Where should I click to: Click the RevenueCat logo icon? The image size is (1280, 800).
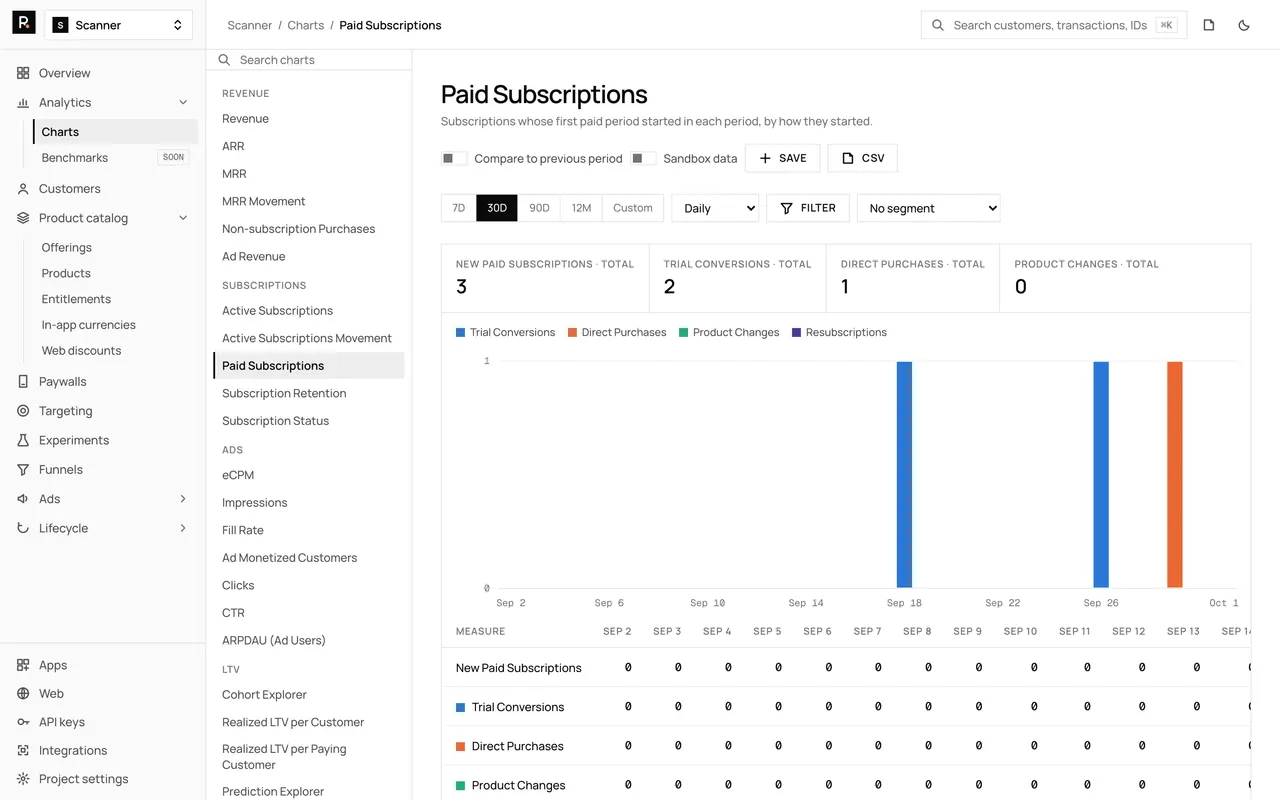(x=24, y=24)
